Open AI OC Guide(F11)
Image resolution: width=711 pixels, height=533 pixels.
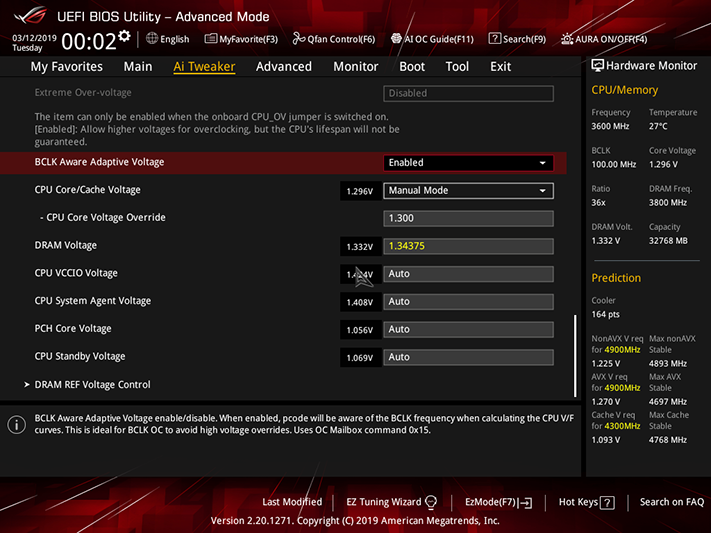tap(433, 39)
